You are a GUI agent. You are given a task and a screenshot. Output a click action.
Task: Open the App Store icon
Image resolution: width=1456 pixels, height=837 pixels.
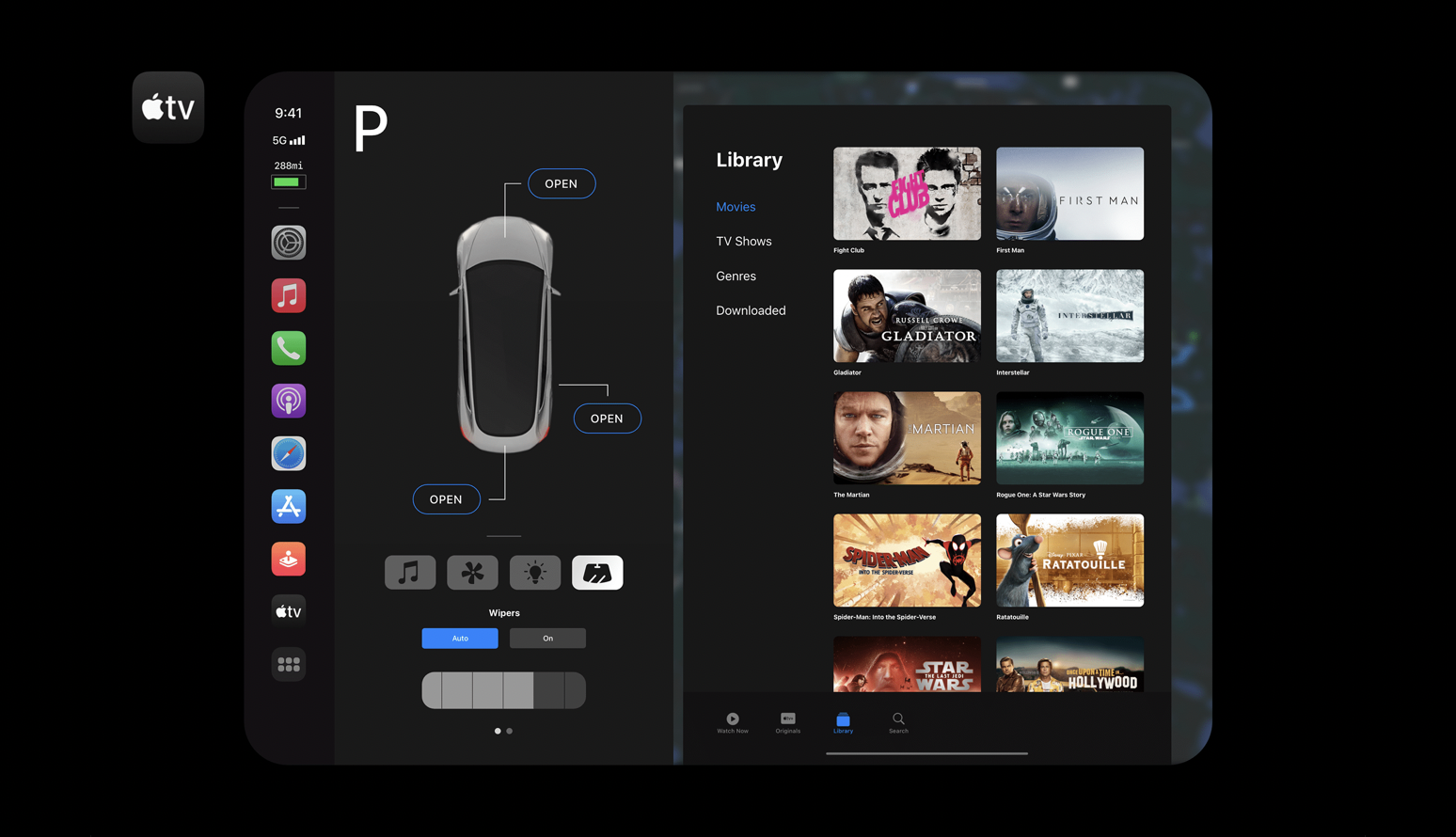click(x=289, y=506)
